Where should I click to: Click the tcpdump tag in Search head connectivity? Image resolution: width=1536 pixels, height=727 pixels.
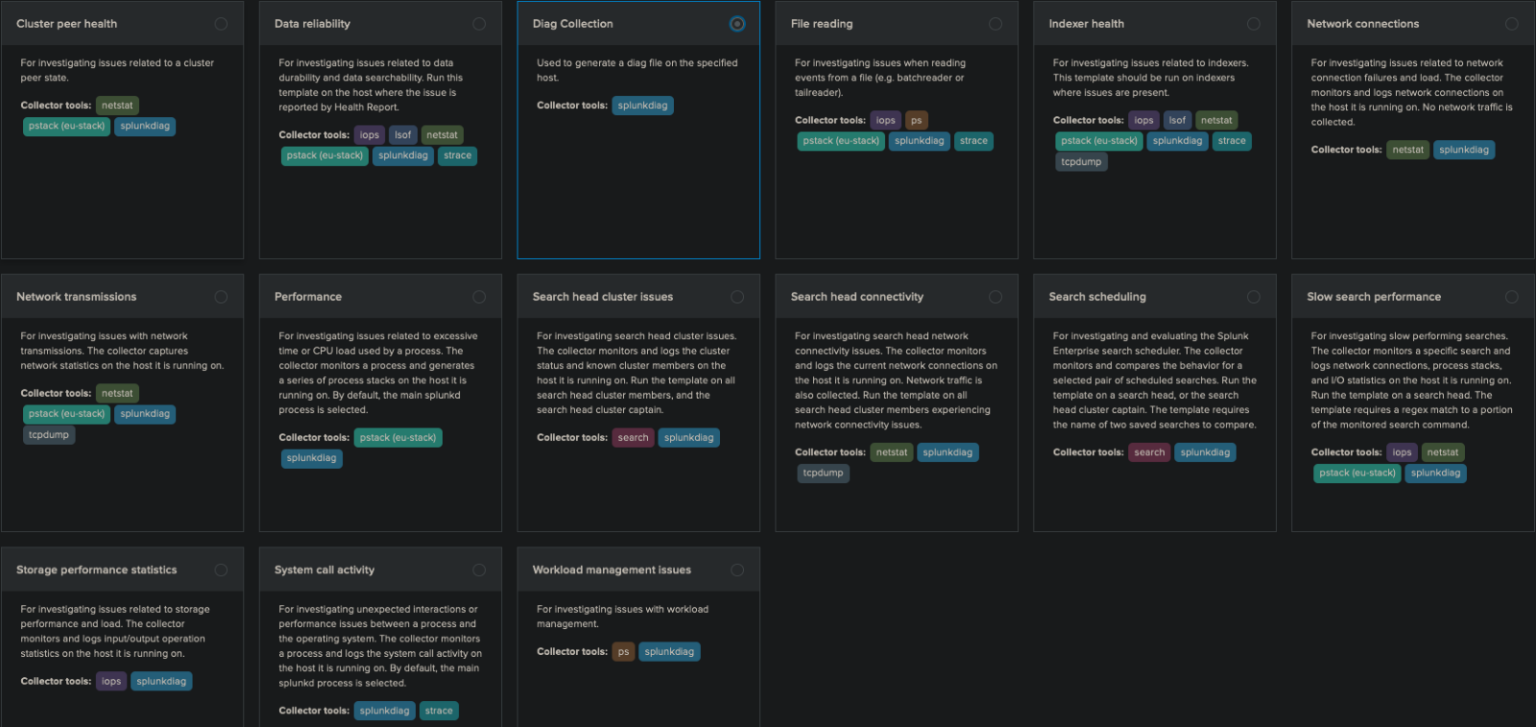(823, 473)
